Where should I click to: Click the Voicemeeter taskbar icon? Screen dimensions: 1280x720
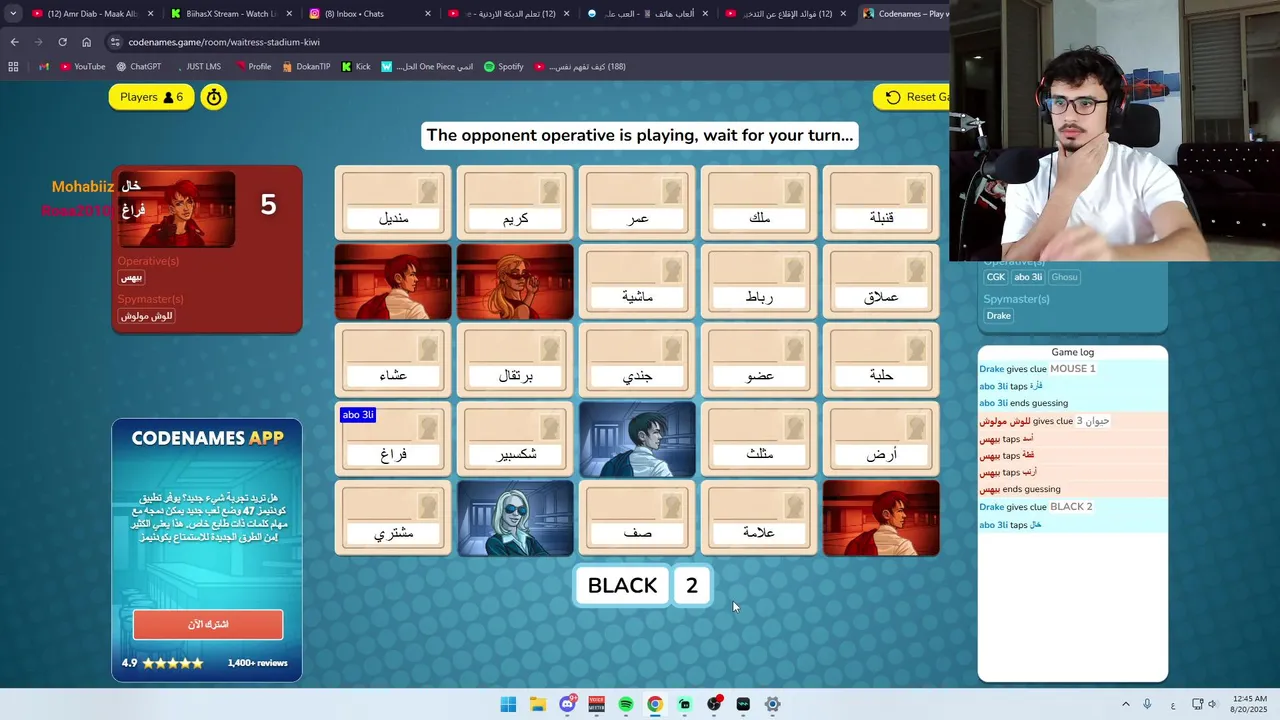point(597,704)
